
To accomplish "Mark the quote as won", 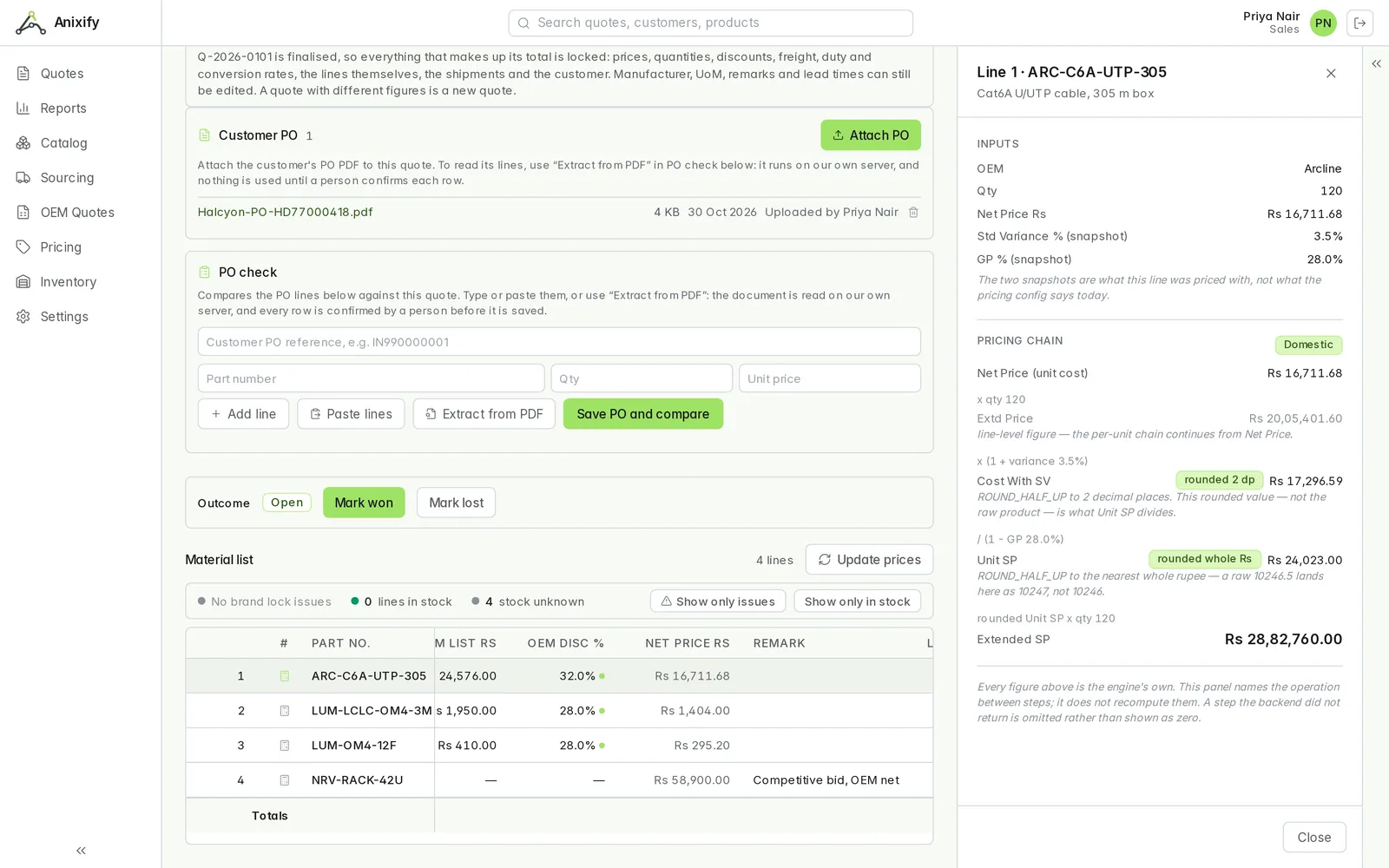I will coord(364,503).
